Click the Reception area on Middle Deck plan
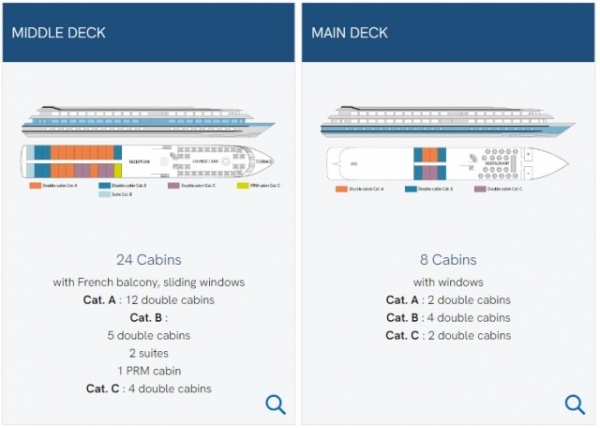This screenshot has height=428, width=600. 139,162
